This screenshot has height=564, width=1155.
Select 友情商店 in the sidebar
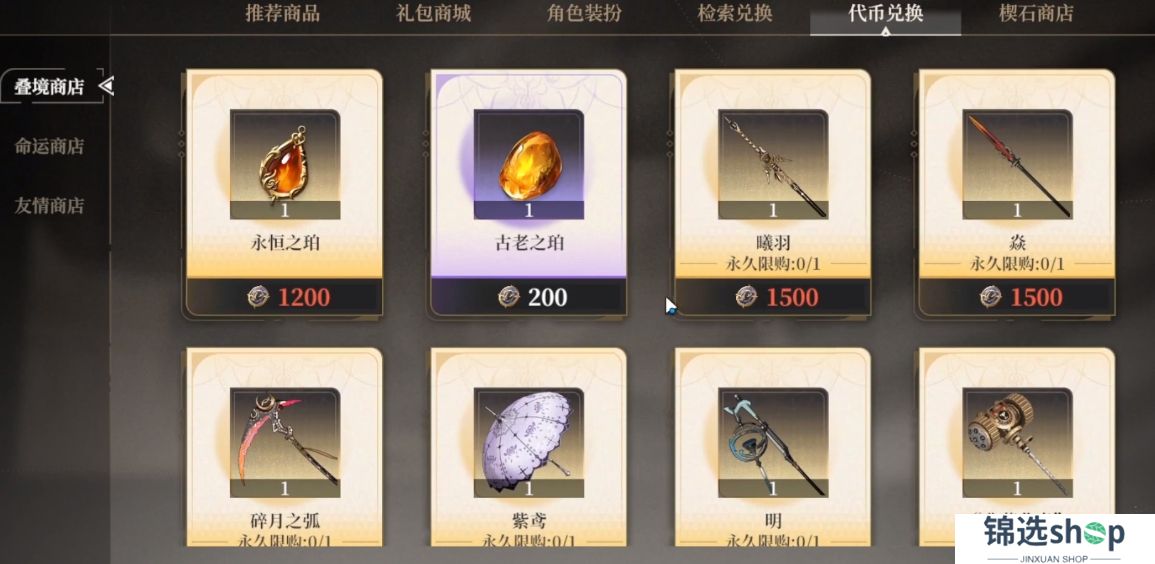pos(49,205)
